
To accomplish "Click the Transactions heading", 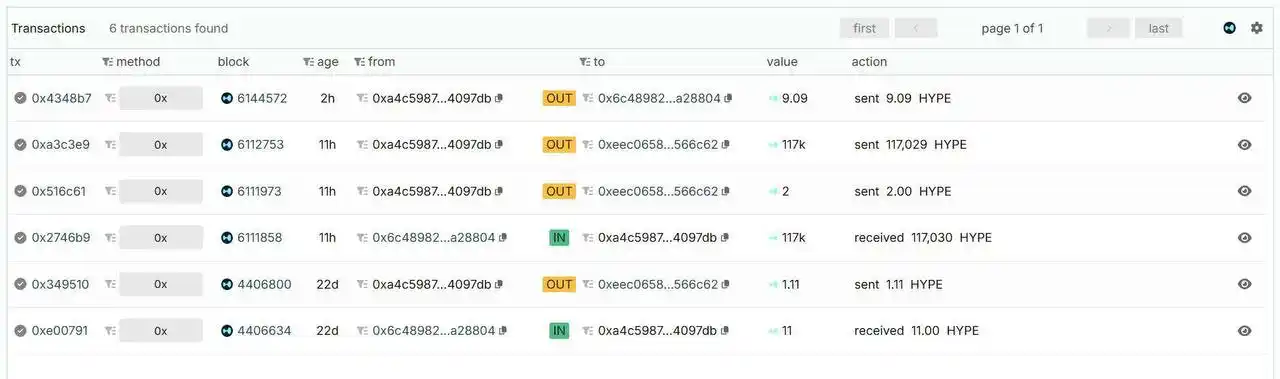I will coord(48,28).
